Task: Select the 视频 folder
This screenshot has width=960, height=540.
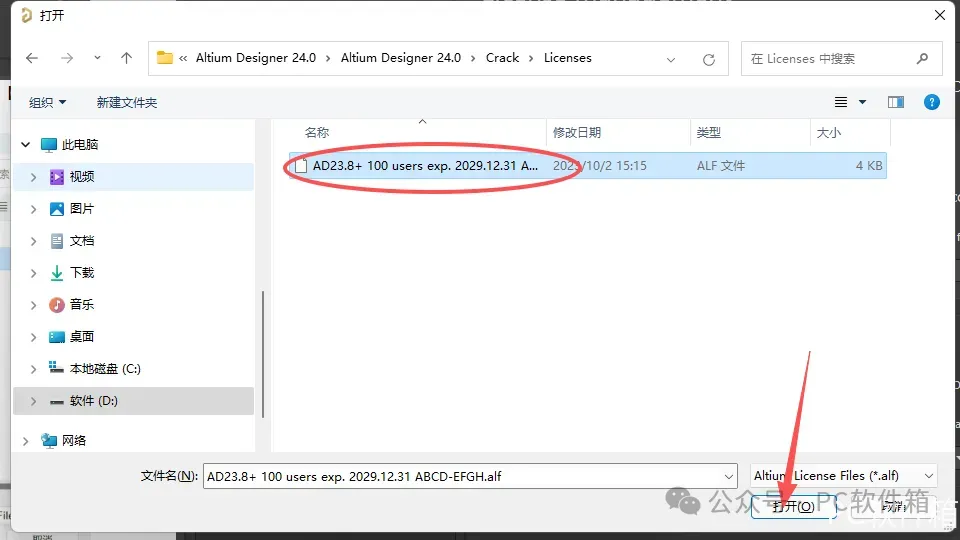Action: (x=81, y=177)
